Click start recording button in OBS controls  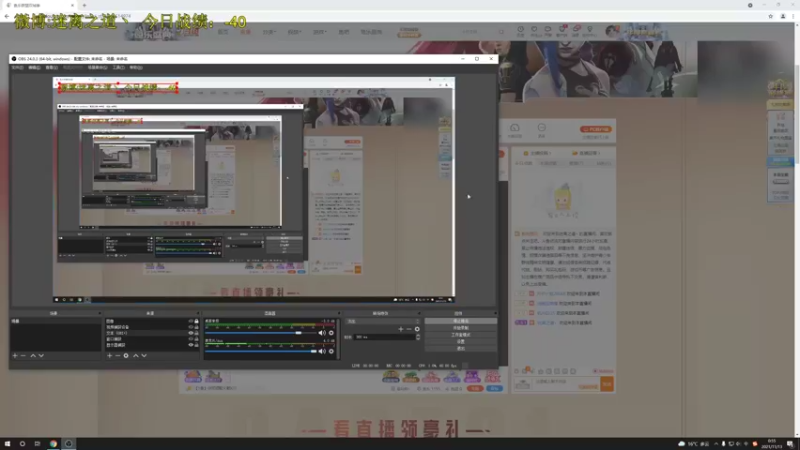point(461,328)
